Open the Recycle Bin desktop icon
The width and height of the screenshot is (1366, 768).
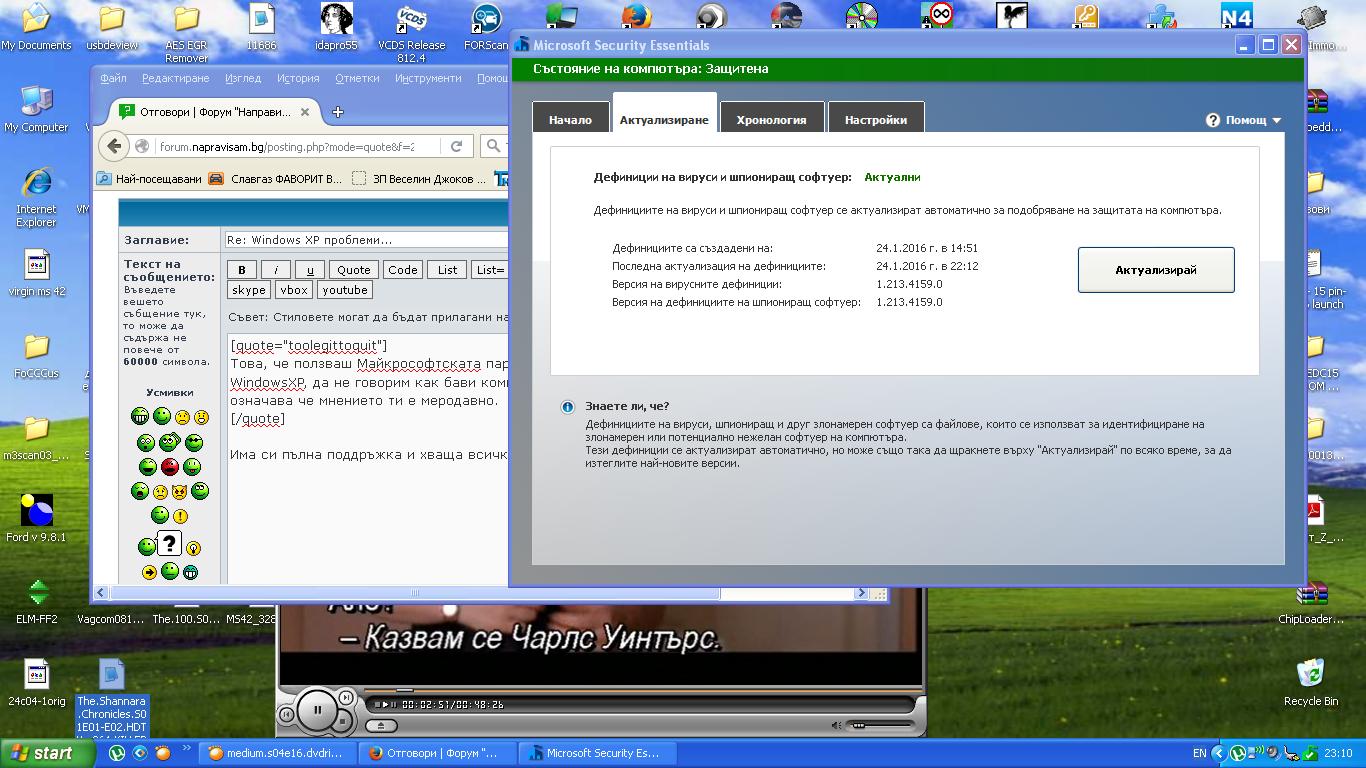tap(1309, 675)
